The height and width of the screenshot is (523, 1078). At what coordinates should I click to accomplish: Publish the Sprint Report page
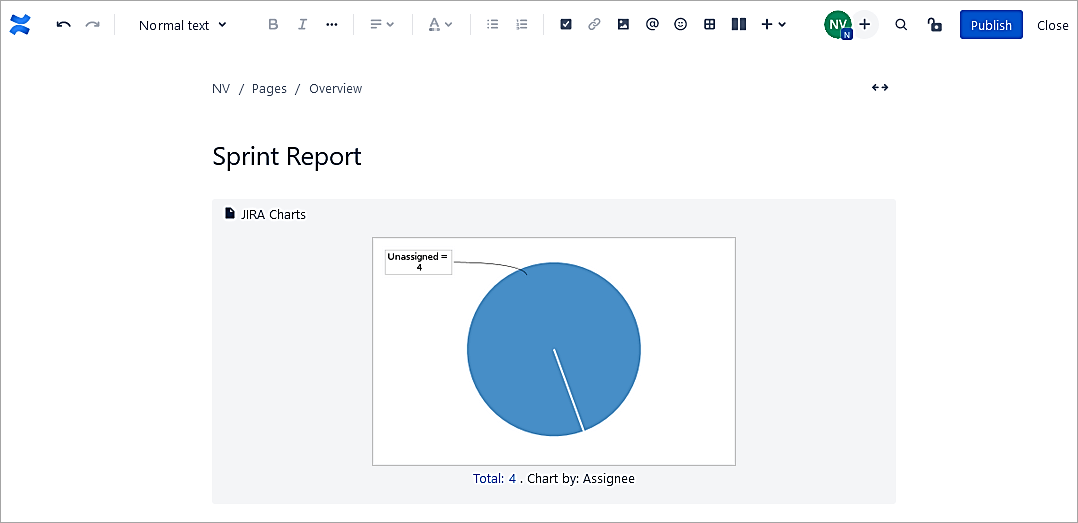click(990, 25)
